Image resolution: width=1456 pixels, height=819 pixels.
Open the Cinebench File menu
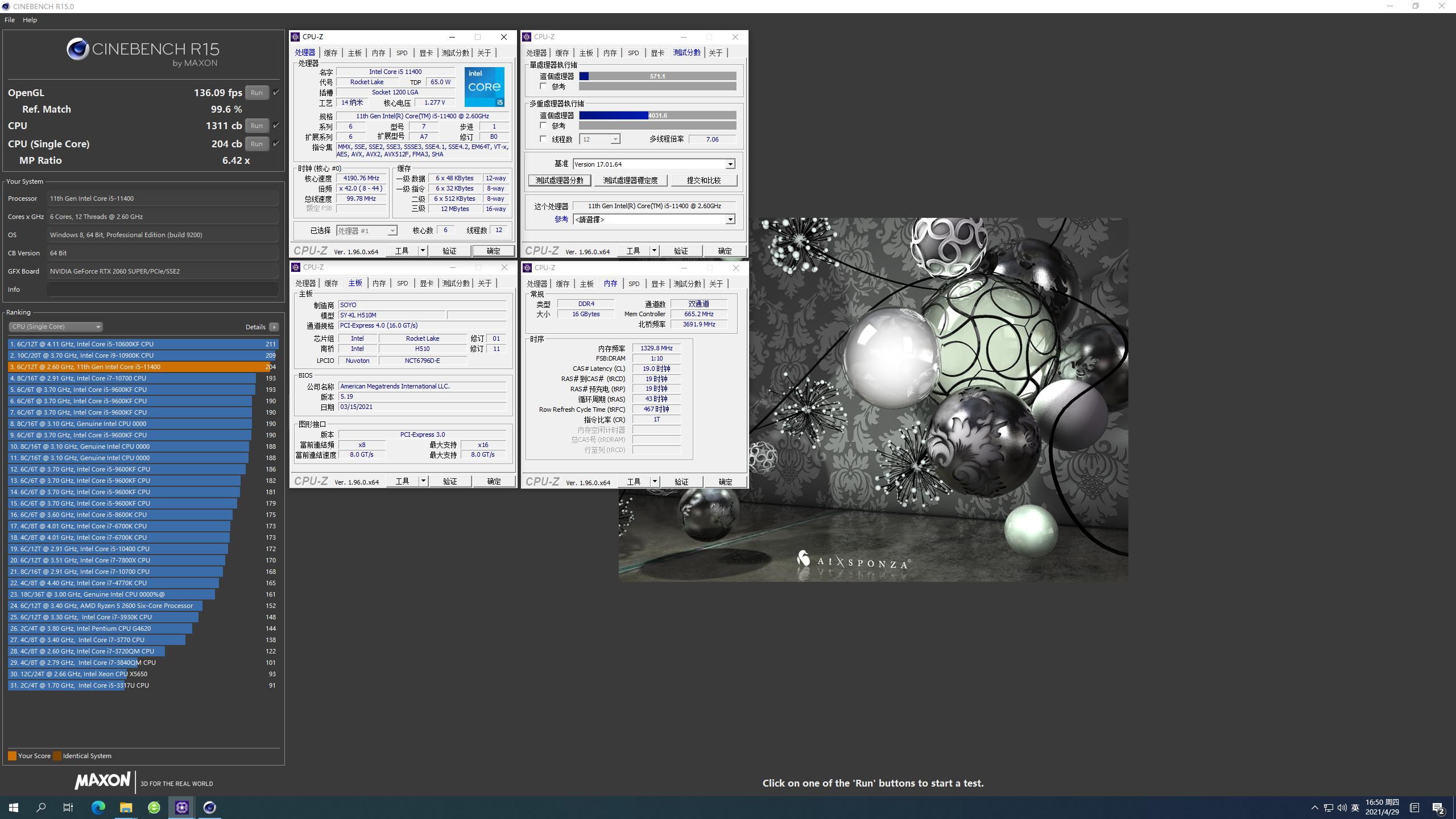[10, 20]
